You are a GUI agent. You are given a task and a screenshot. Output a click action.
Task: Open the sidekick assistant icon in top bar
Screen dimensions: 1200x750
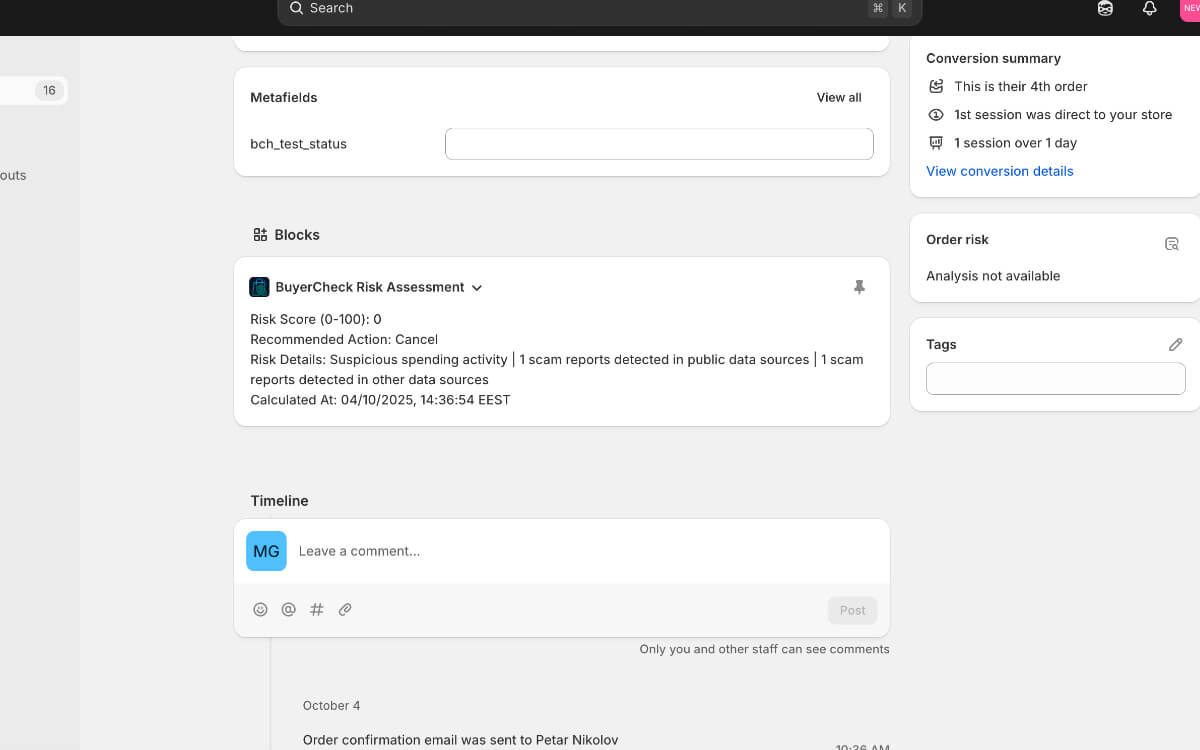point(1105,8)
